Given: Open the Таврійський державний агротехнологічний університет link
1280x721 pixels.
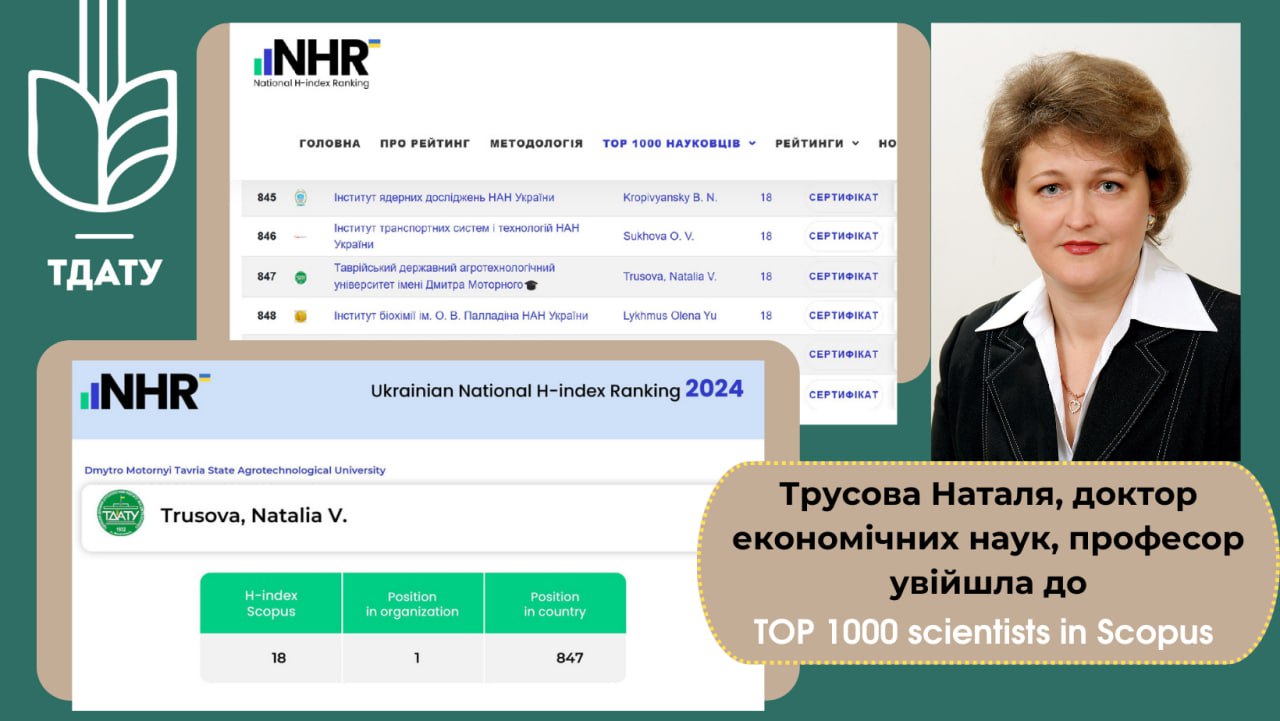Looking at the screenshot, I should click(445, 277).
